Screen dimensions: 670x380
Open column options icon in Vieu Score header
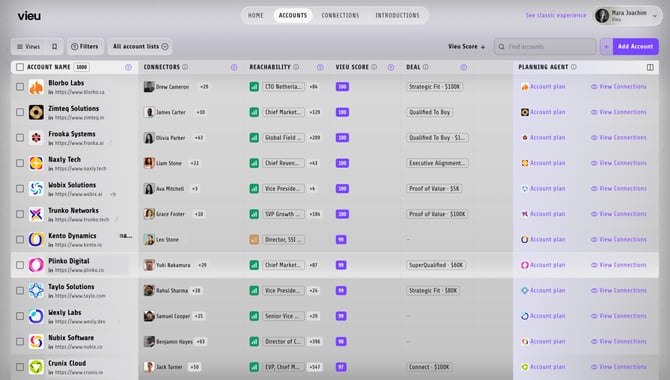[391, 68]
